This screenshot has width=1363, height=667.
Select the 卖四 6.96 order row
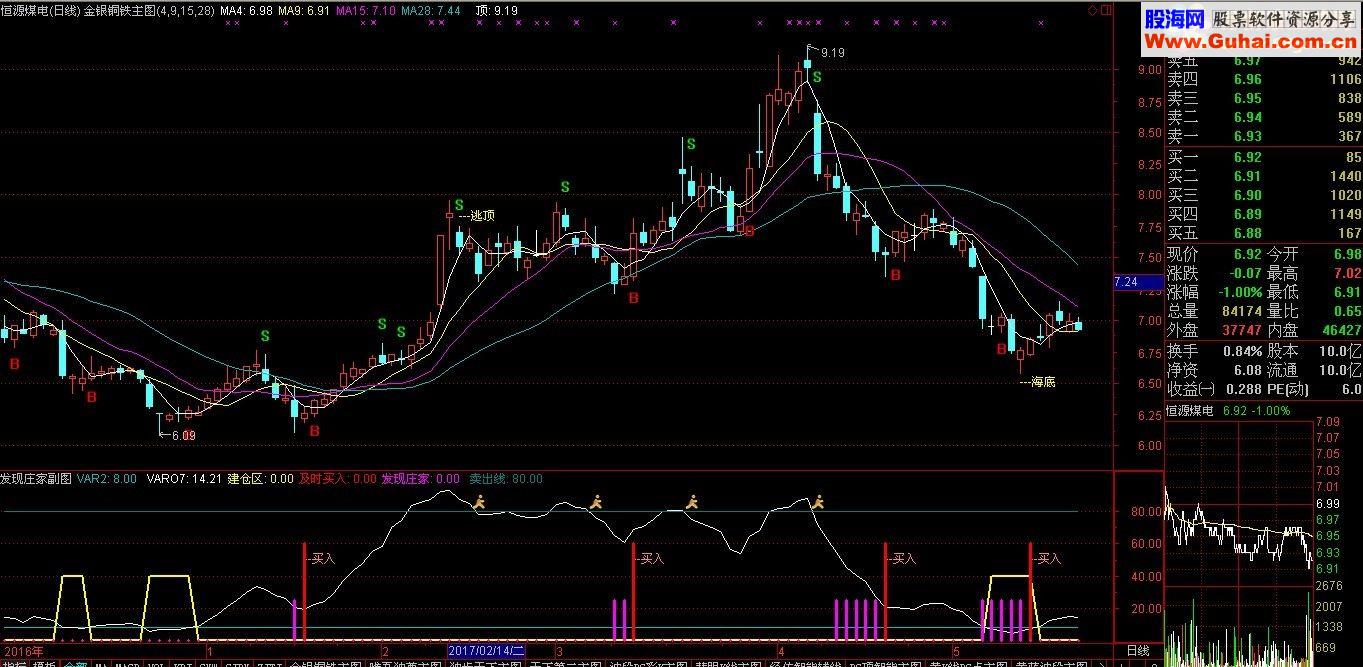(x=1264, y=79)
